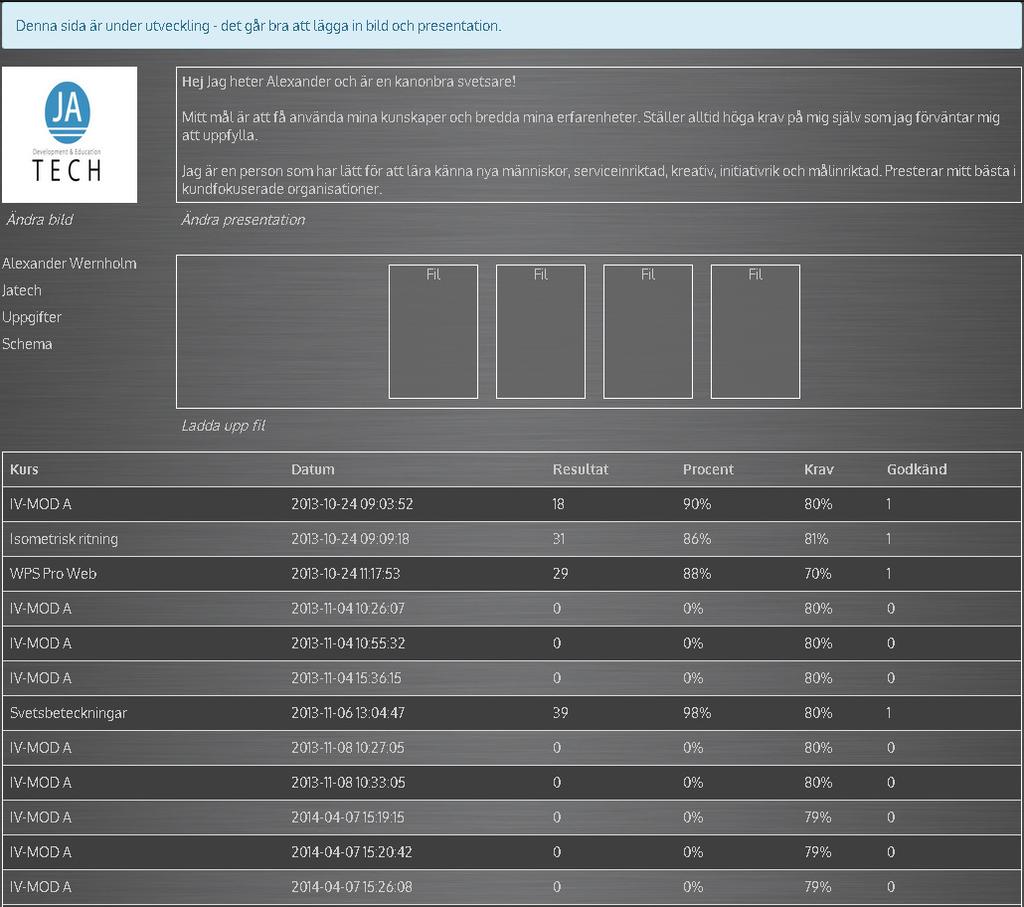Click the Datum column header

point(313,469)
